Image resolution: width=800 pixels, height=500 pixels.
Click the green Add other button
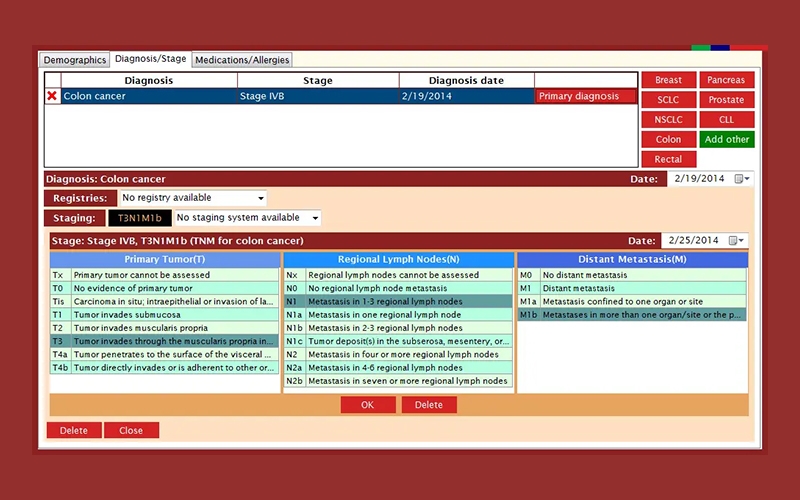727,139
